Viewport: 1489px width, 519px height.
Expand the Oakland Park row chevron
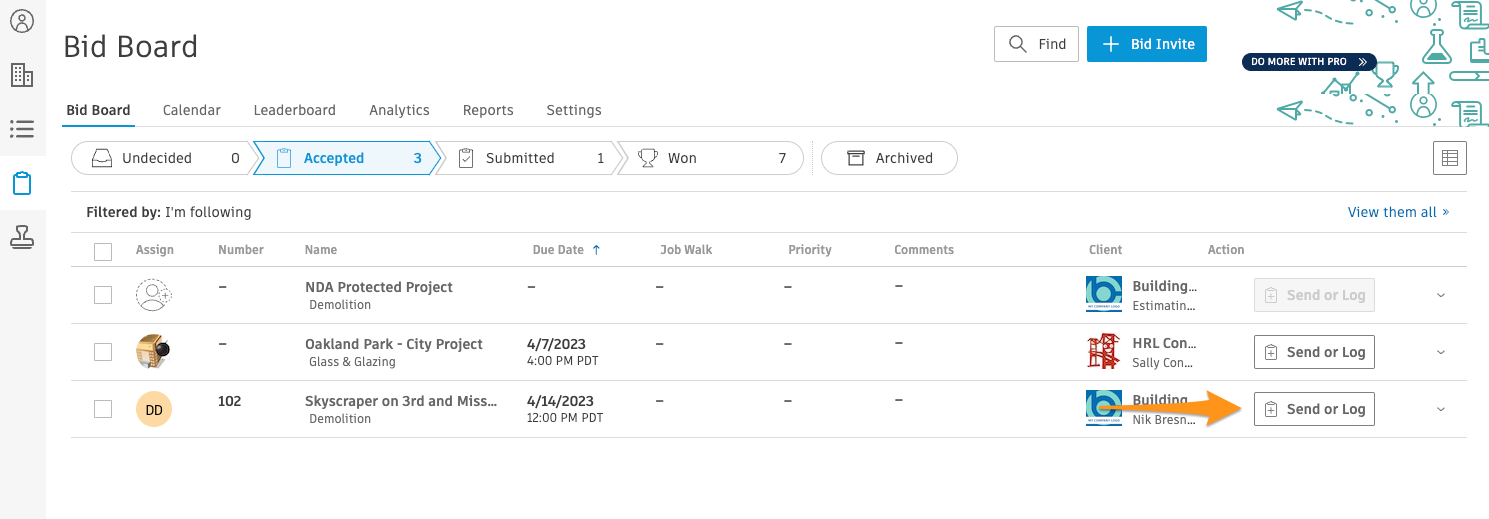[x=1440, y=352]
